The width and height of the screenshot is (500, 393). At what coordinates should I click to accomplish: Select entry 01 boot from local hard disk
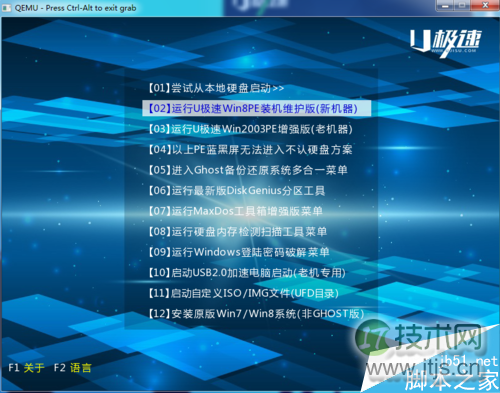[216, 88]
